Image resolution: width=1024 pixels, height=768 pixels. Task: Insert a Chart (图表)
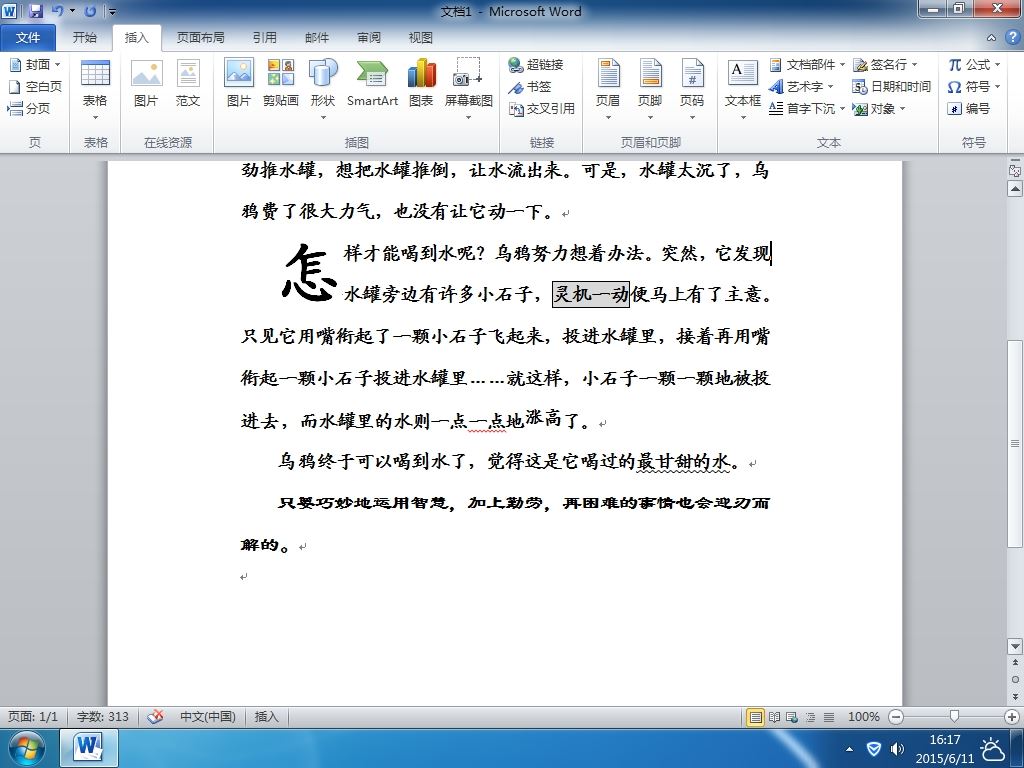[421, 84]
